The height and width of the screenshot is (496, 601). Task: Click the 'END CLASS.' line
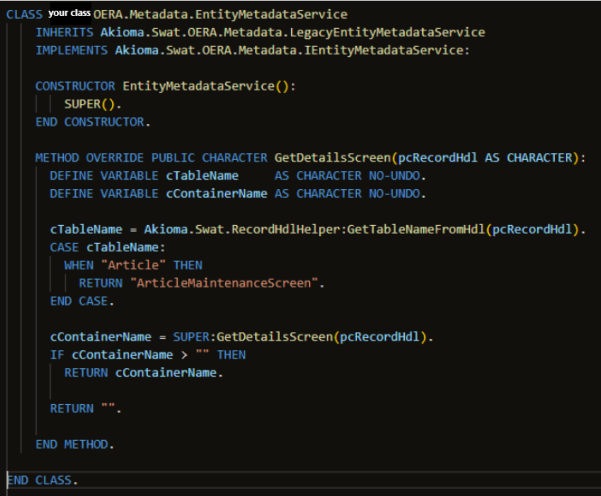43,480
